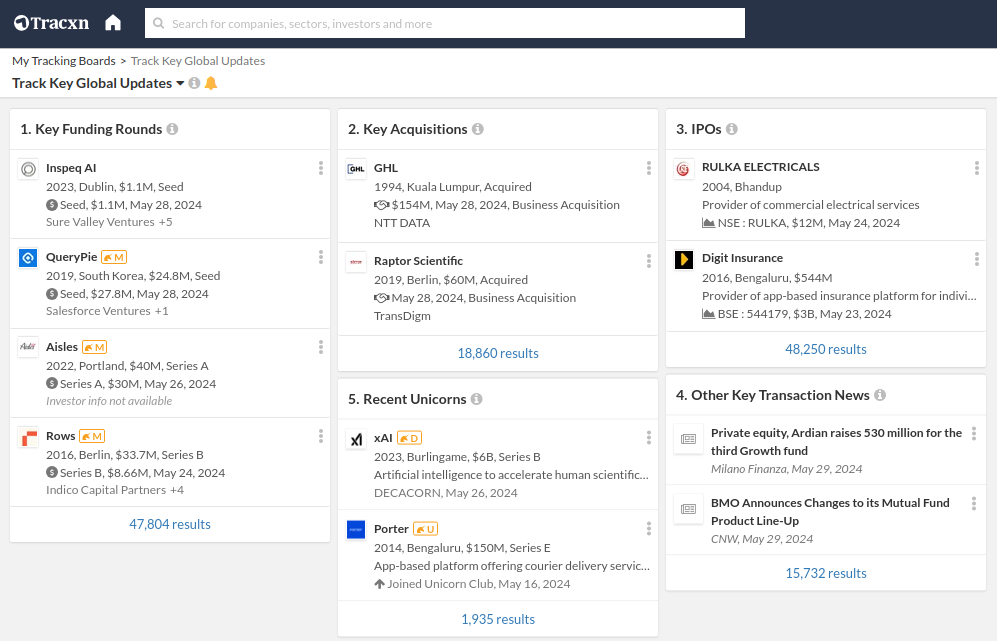Screen dimensions: 997x641
Task: Click the xAI logo
Action: [356, 439]
